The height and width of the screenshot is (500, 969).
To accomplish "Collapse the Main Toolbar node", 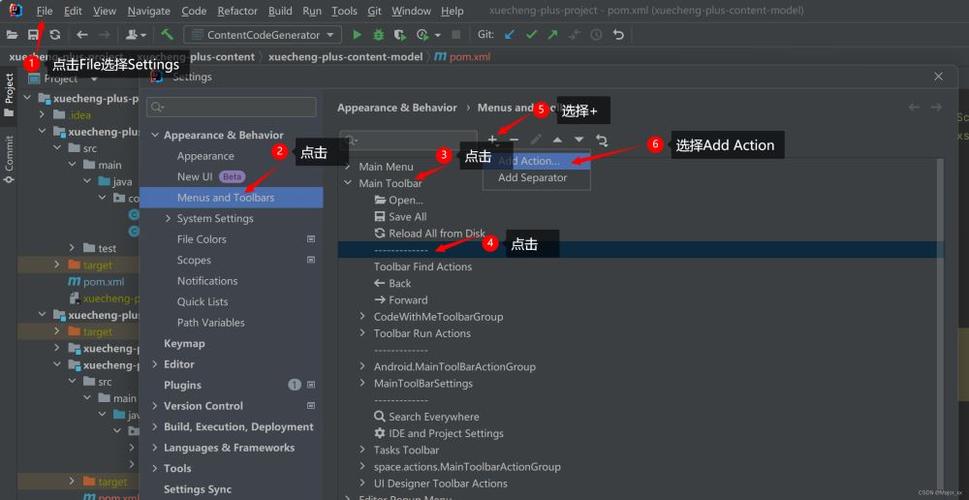I will 348,184.
